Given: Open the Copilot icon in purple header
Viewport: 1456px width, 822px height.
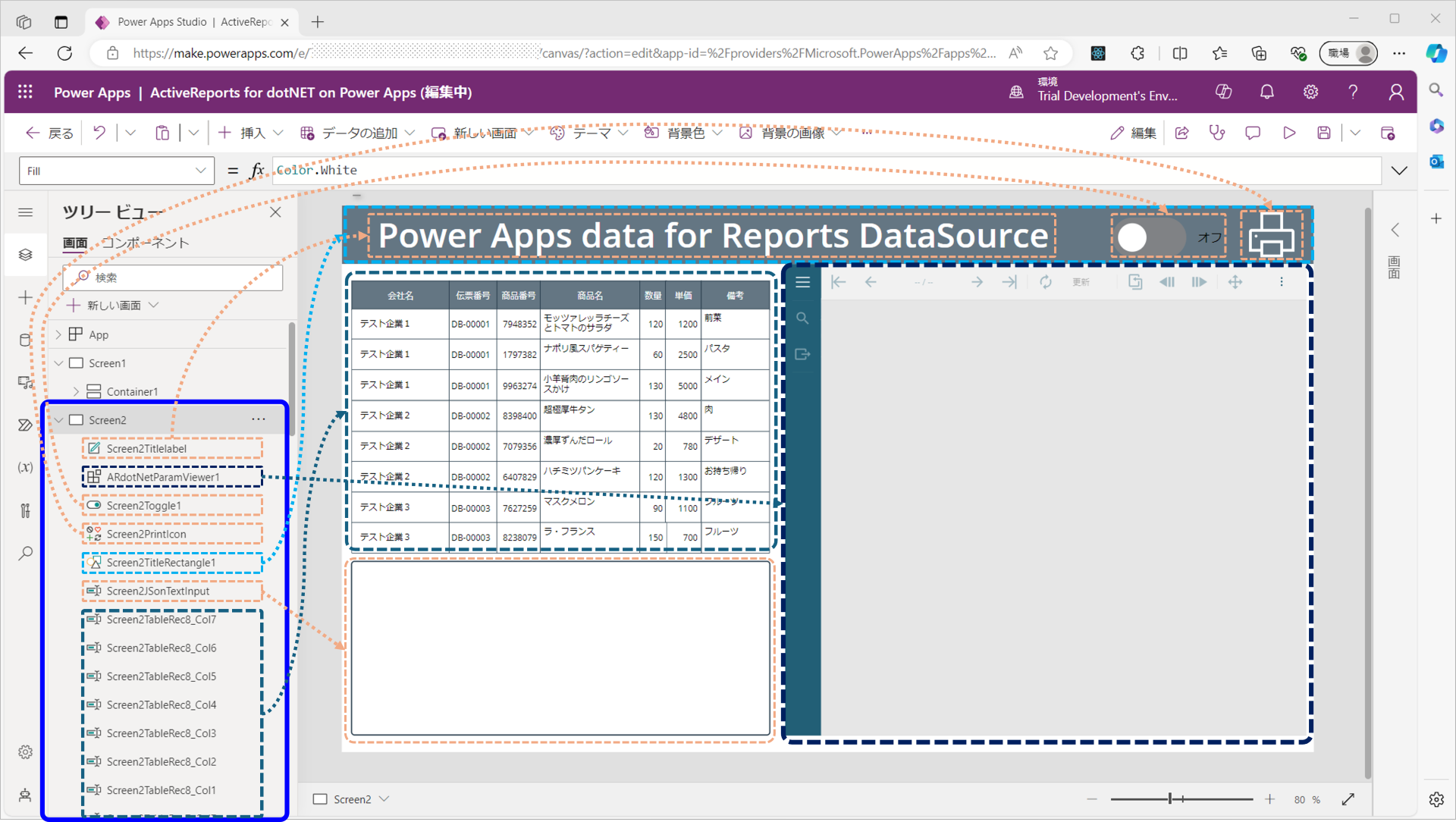Looking at the screenshot, I should [x=1223, y=92].
